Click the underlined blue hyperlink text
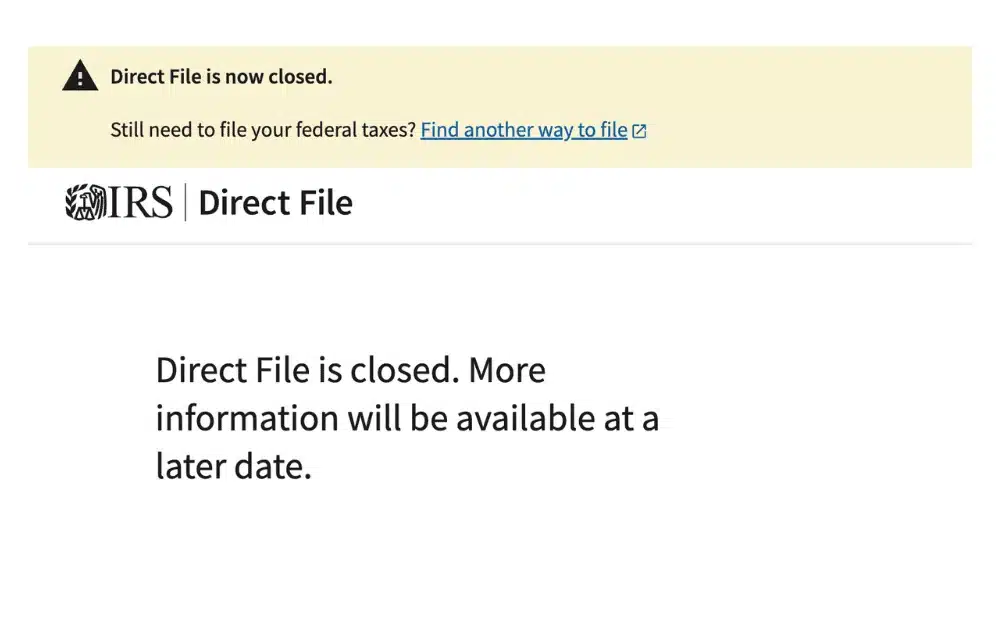This screenshot has height=628, width=1000. (x=524, y=129)
